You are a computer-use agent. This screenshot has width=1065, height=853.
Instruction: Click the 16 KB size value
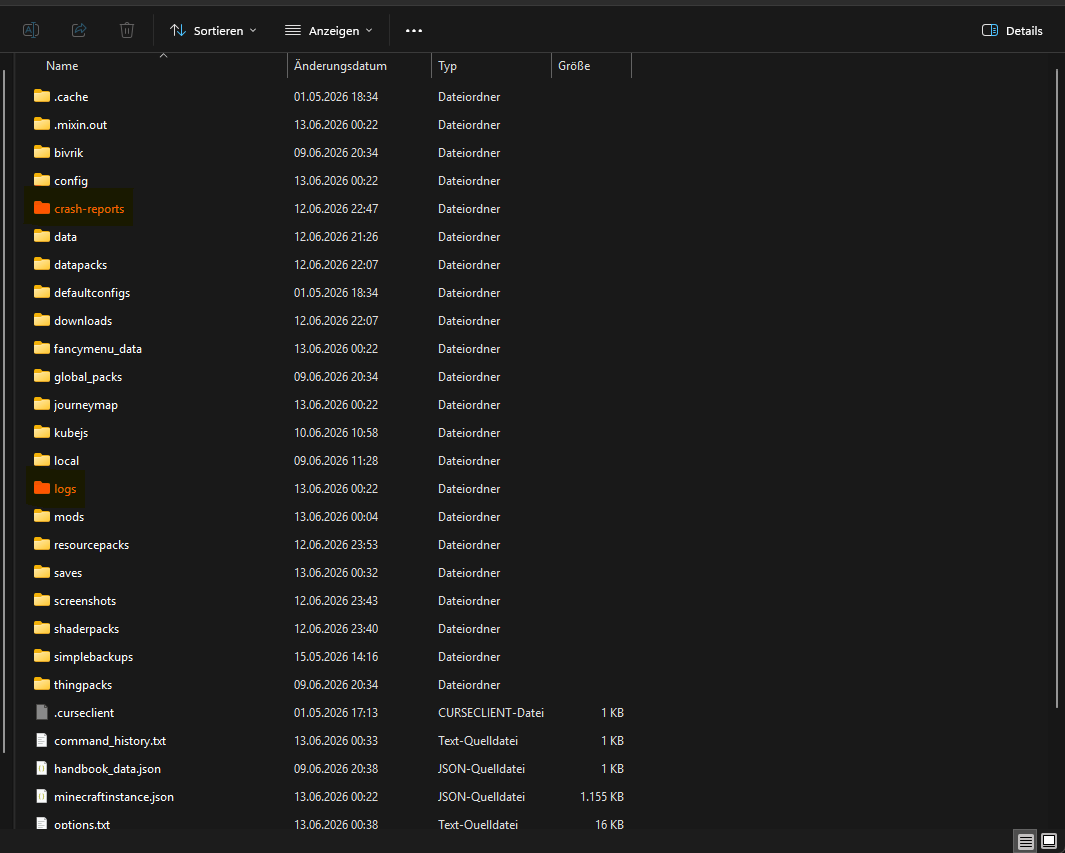click(x=607, y=824)
